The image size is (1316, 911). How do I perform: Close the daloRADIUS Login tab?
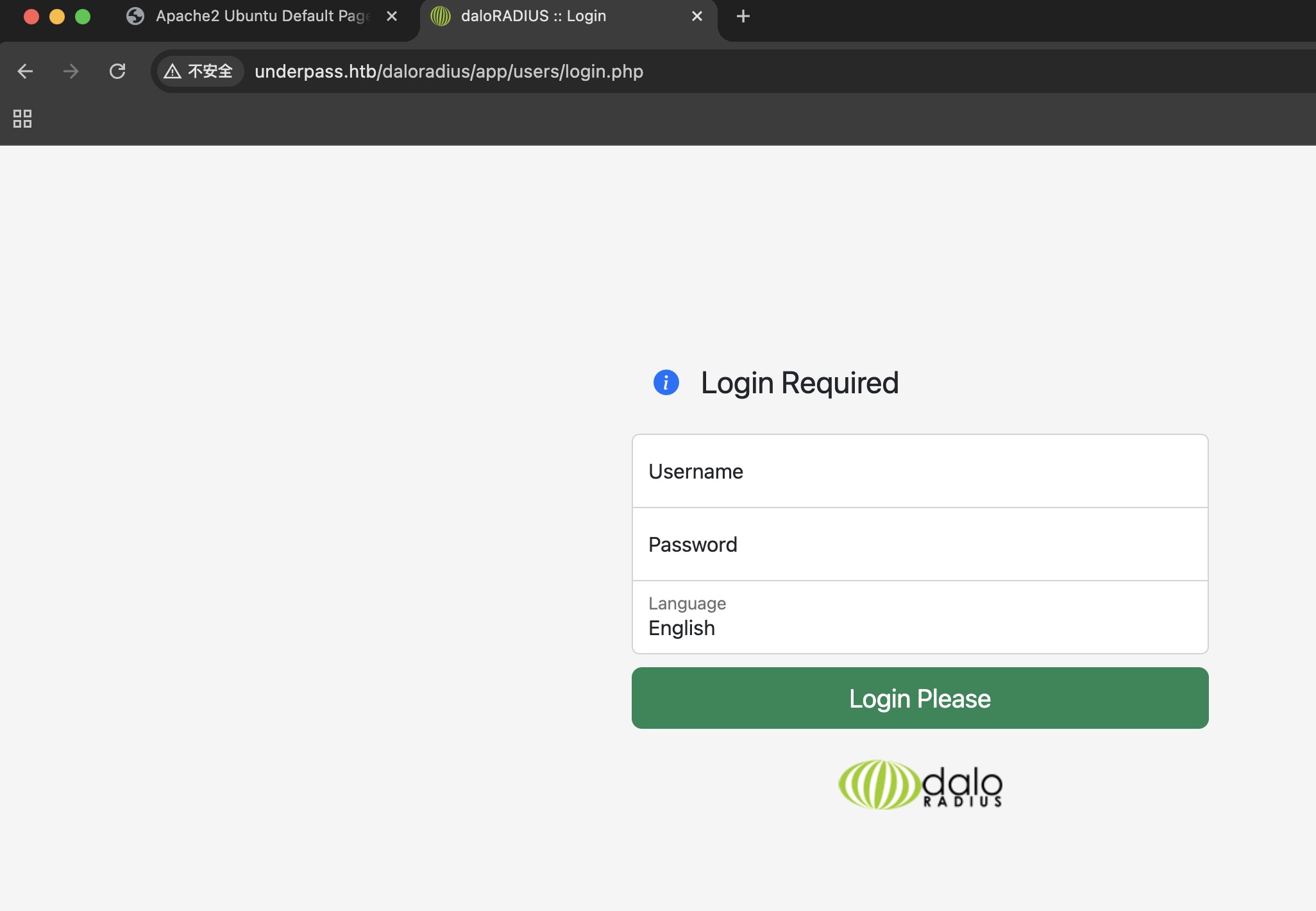697,16
